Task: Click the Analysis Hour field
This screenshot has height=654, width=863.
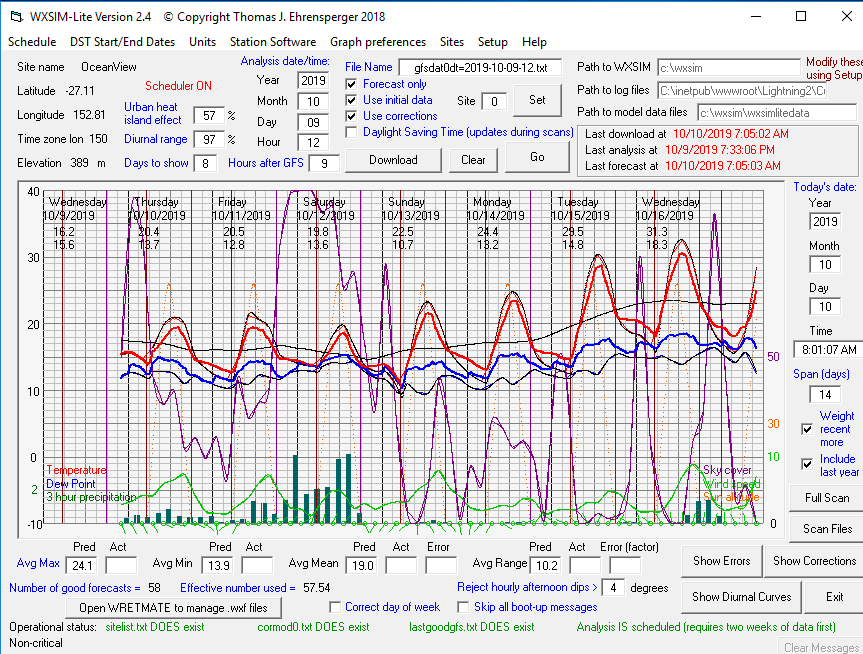Action: tap(313, 143)
